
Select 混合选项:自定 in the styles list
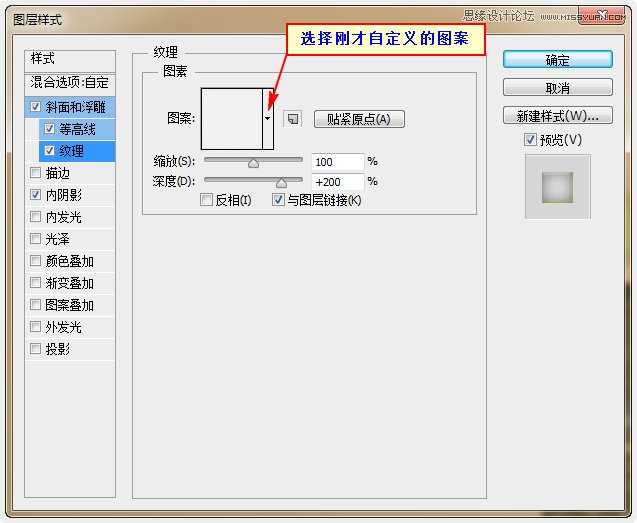(70, 83)
